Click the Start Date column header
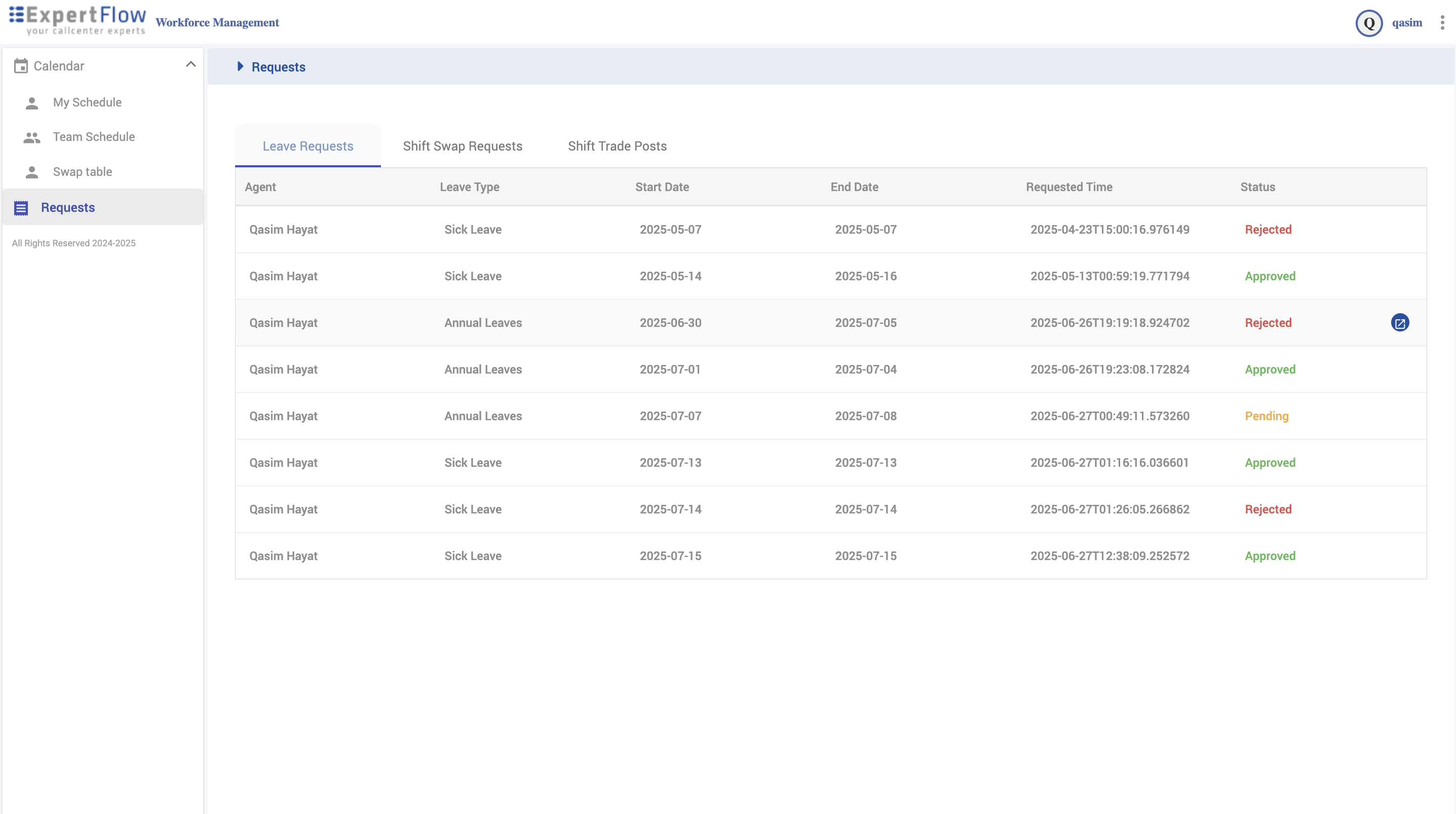1456x814 pixels. point(661,187)
